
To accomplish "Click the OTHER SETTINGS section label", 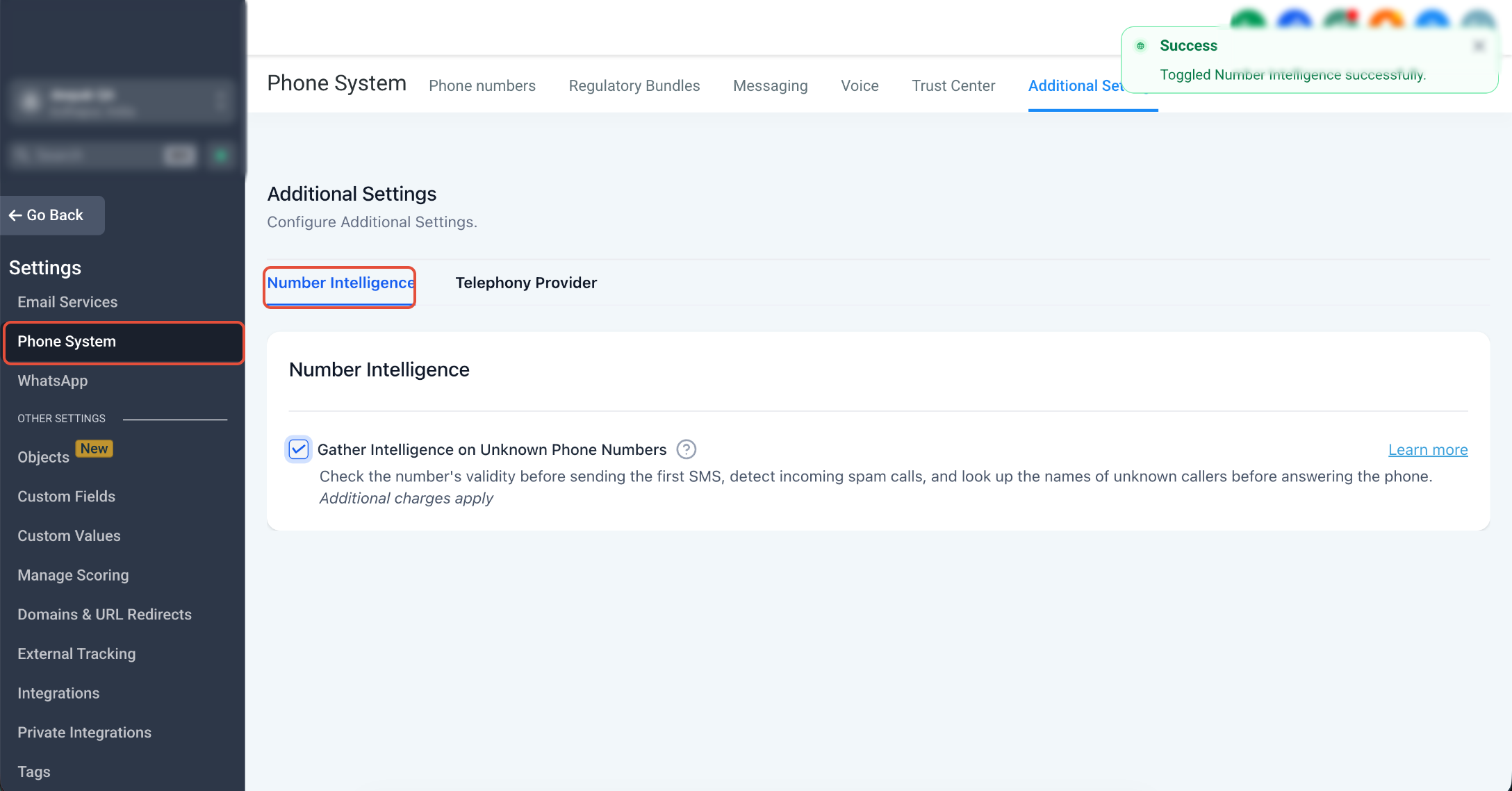I will (61, 419).
